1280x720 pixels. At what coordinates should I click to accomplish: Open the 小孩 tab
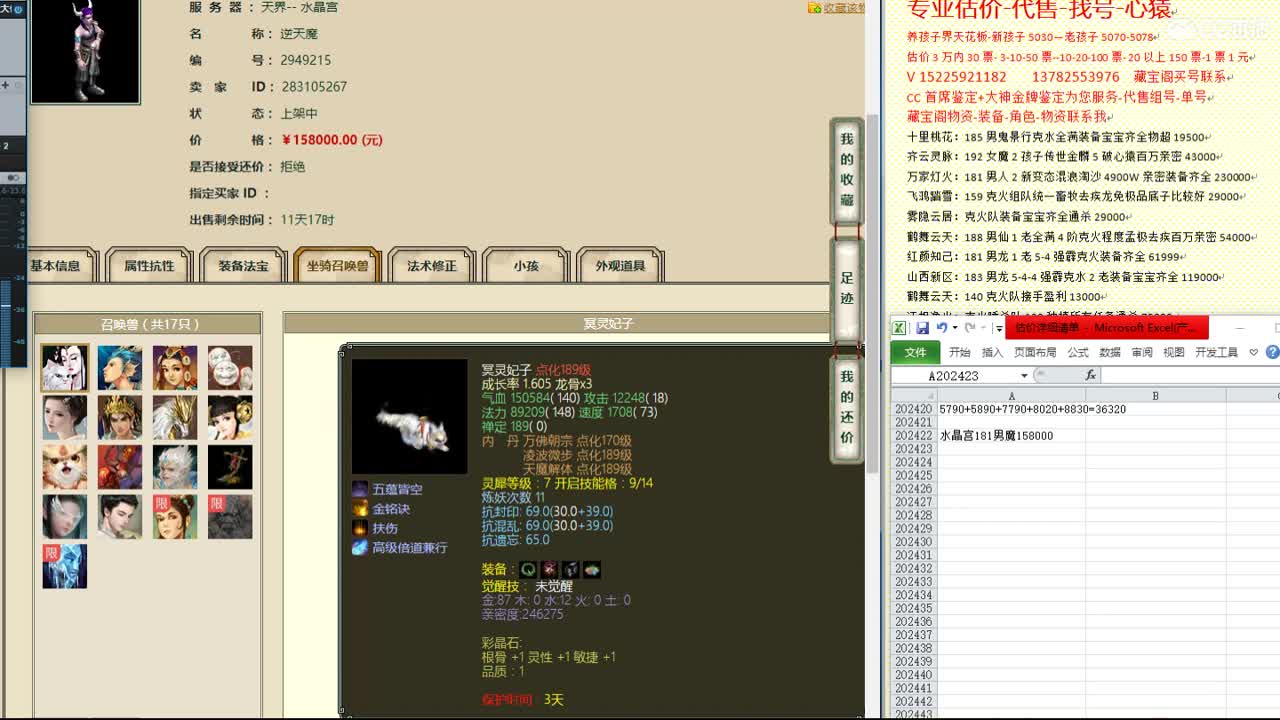point(526,266)
